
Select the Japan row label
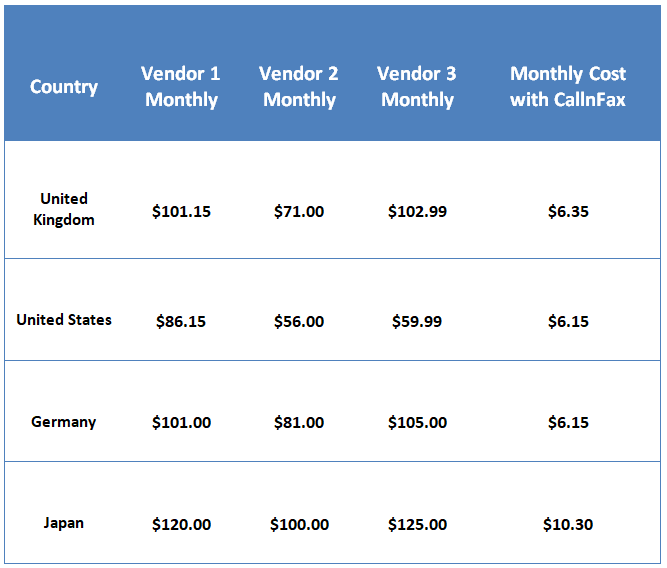click(64, 523)
